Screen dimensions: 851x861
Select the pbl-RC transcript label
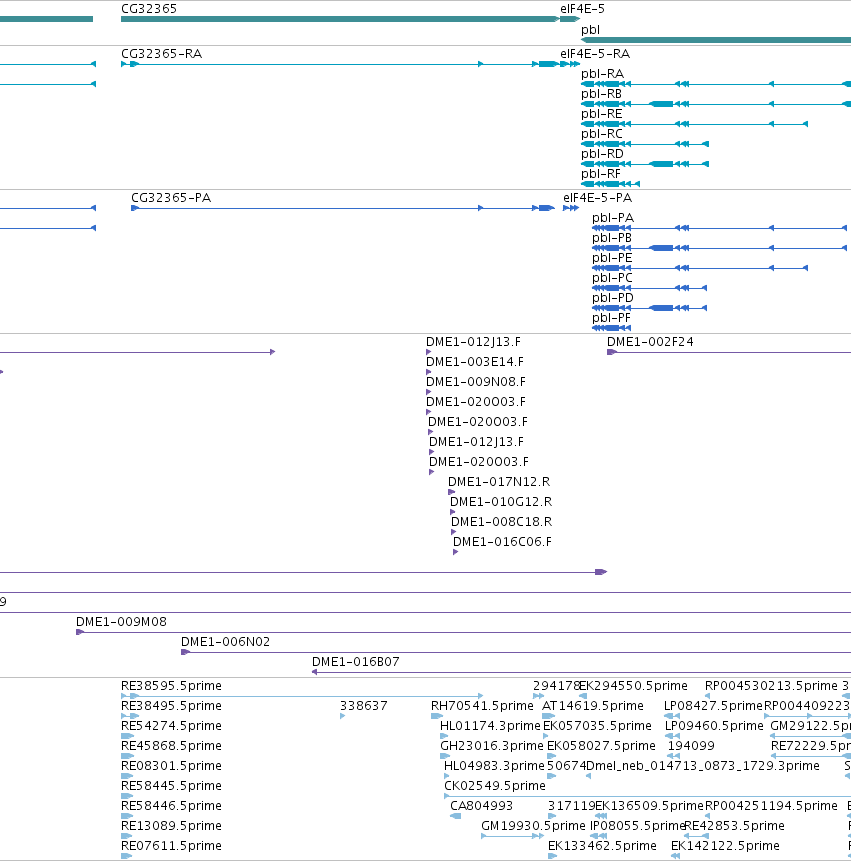(x=602, y=134)
